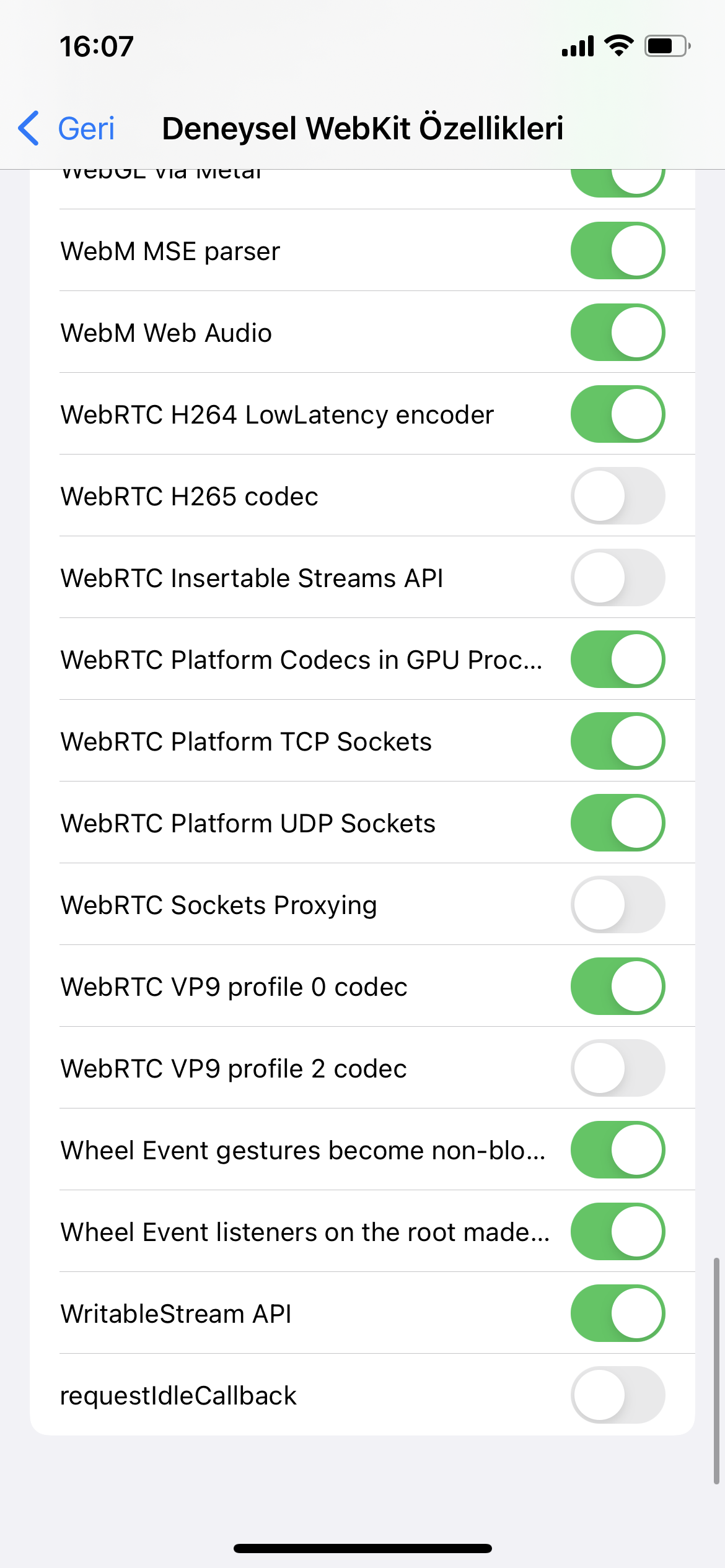Switch off WebRTC Platform UDP Sockets

618,823
